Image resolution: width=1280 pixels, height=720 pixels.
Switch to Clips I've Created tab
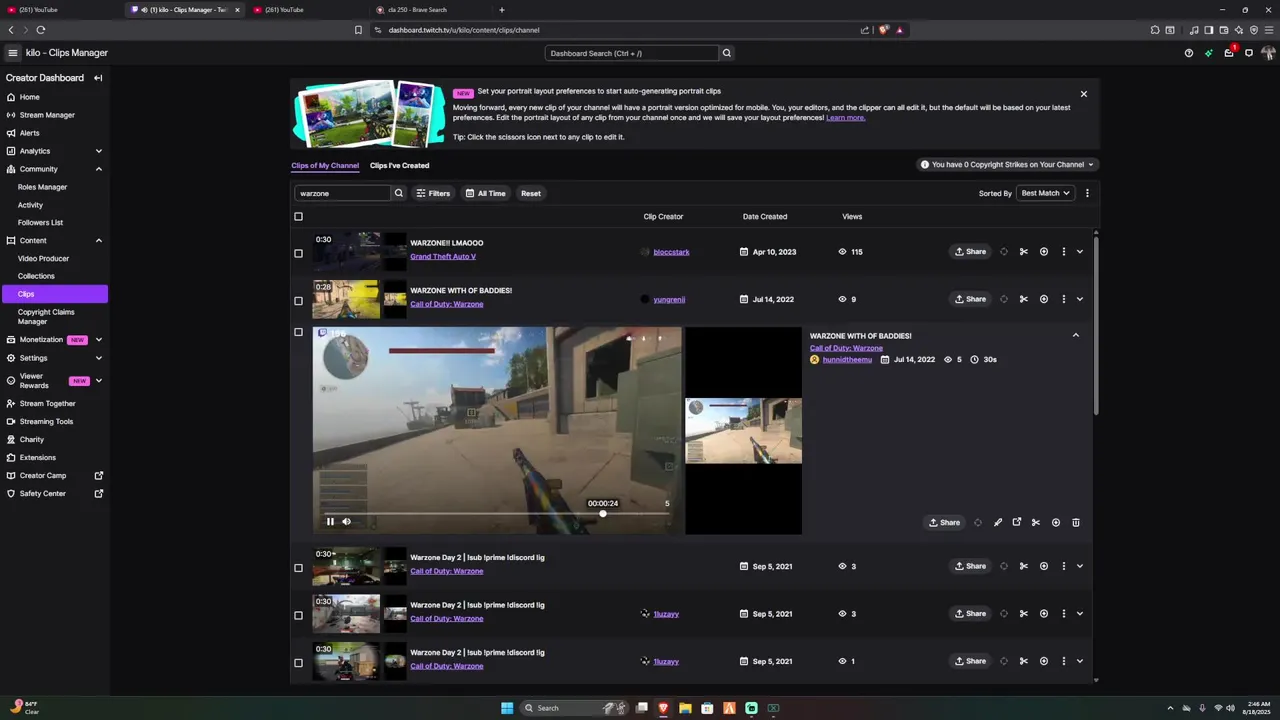(x=399, y=165)
